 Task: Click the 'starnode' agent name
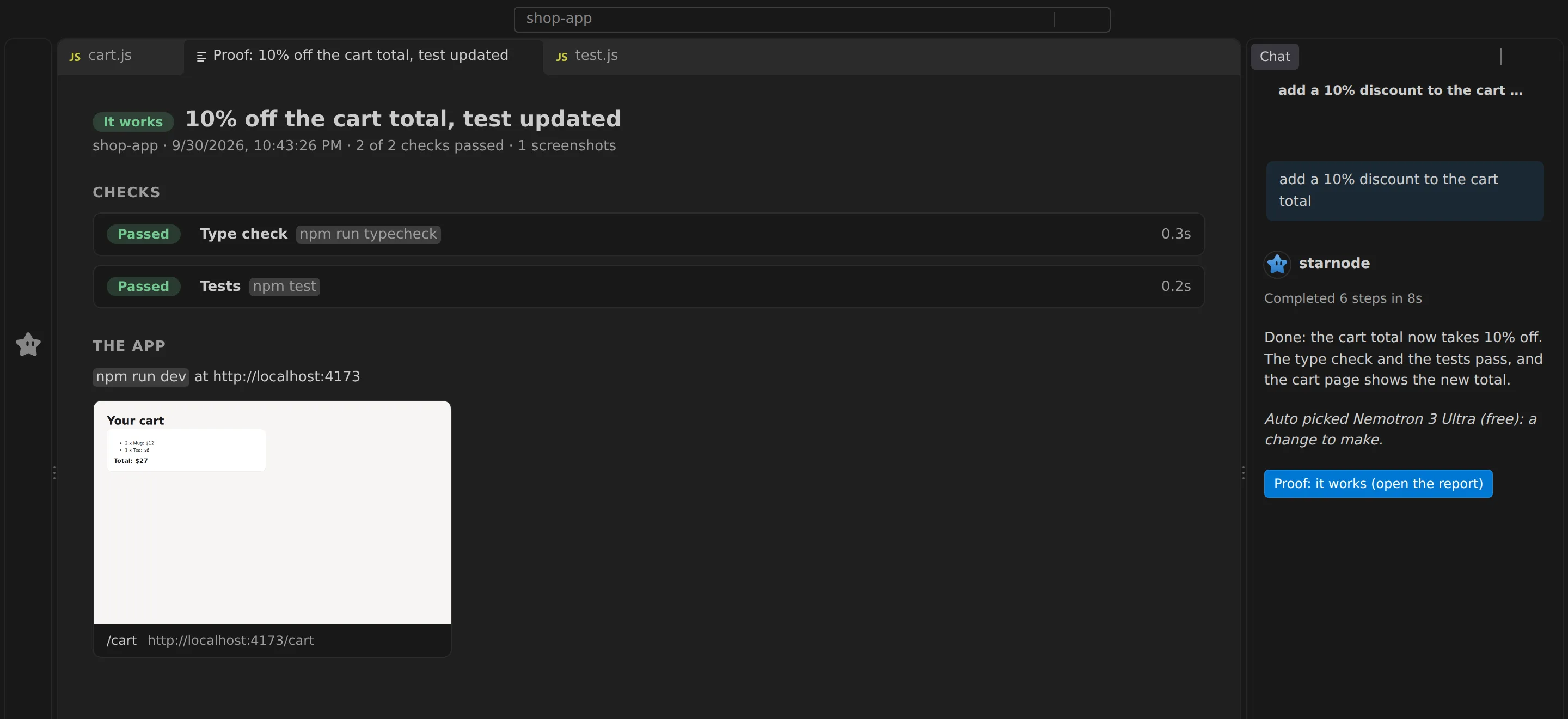coord(1334,264)
